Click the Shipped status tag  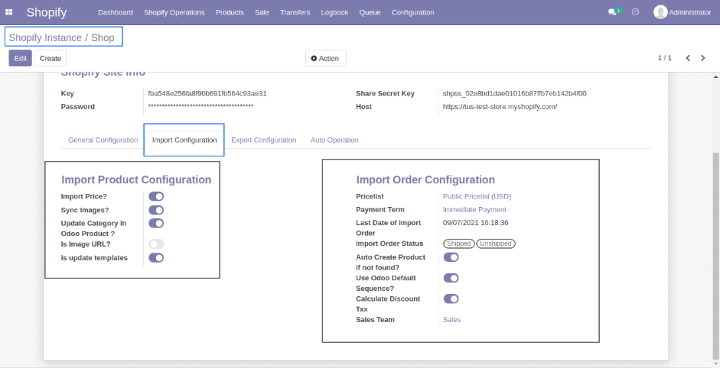tap(459, 243)
